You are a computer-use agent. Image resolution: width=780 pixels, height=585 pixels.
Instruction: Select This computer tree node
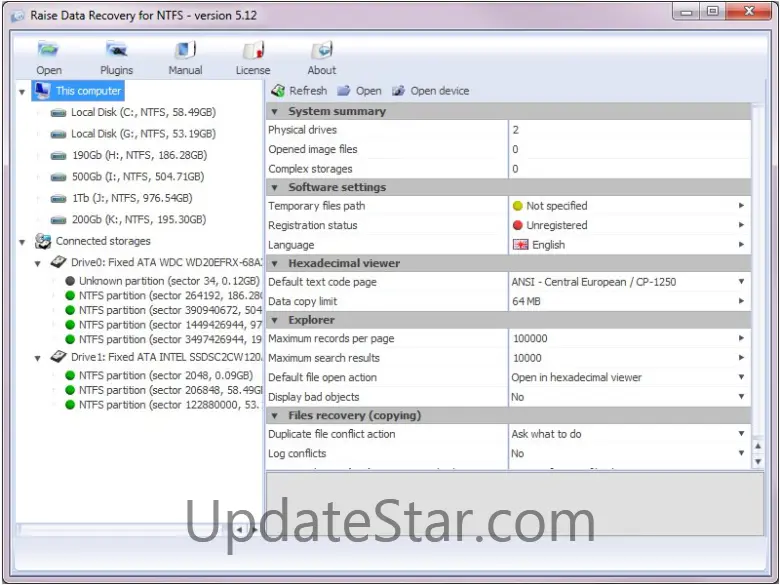[x=78, y=91]
